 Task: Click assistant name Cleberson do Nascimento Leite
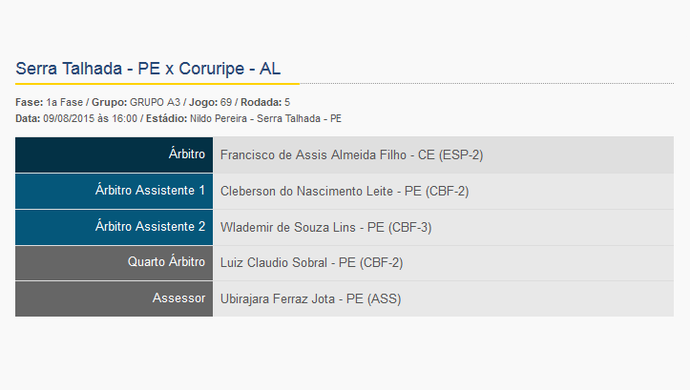306,191
